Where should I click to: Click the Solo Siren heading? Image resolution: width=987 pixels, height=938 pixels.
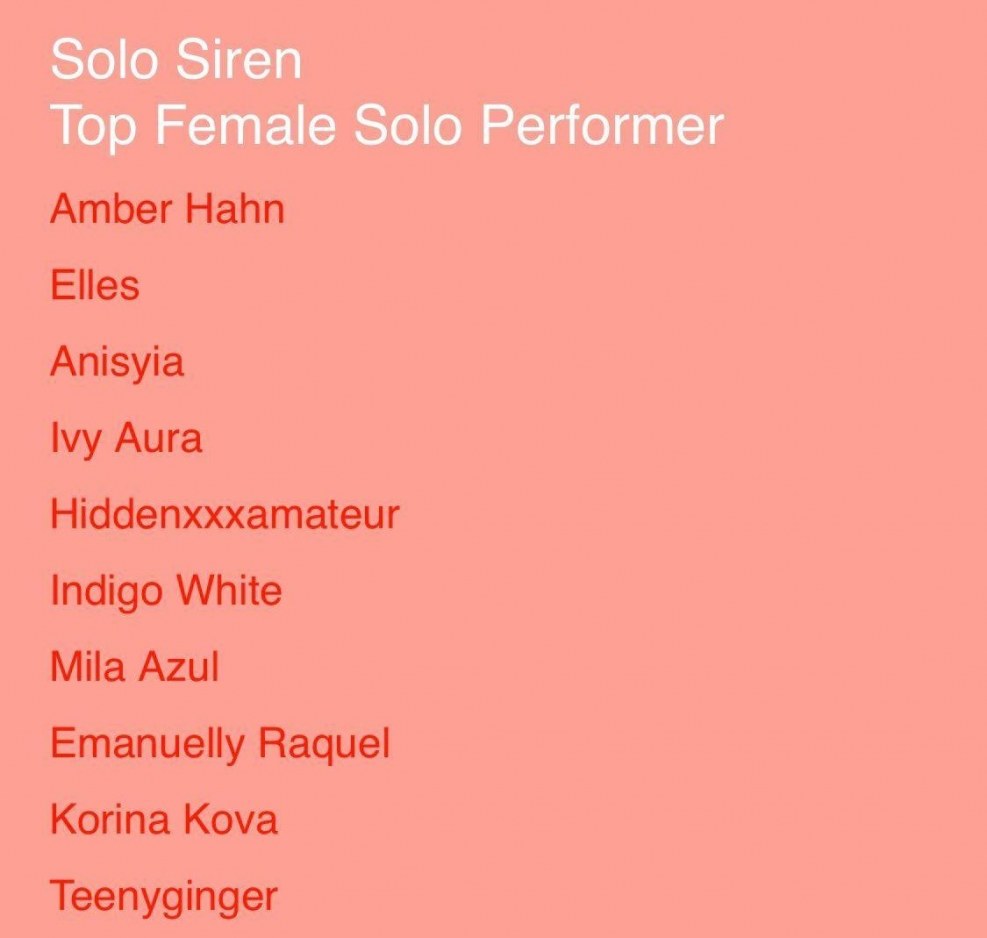pyautogui.click(x=176, y=61)
